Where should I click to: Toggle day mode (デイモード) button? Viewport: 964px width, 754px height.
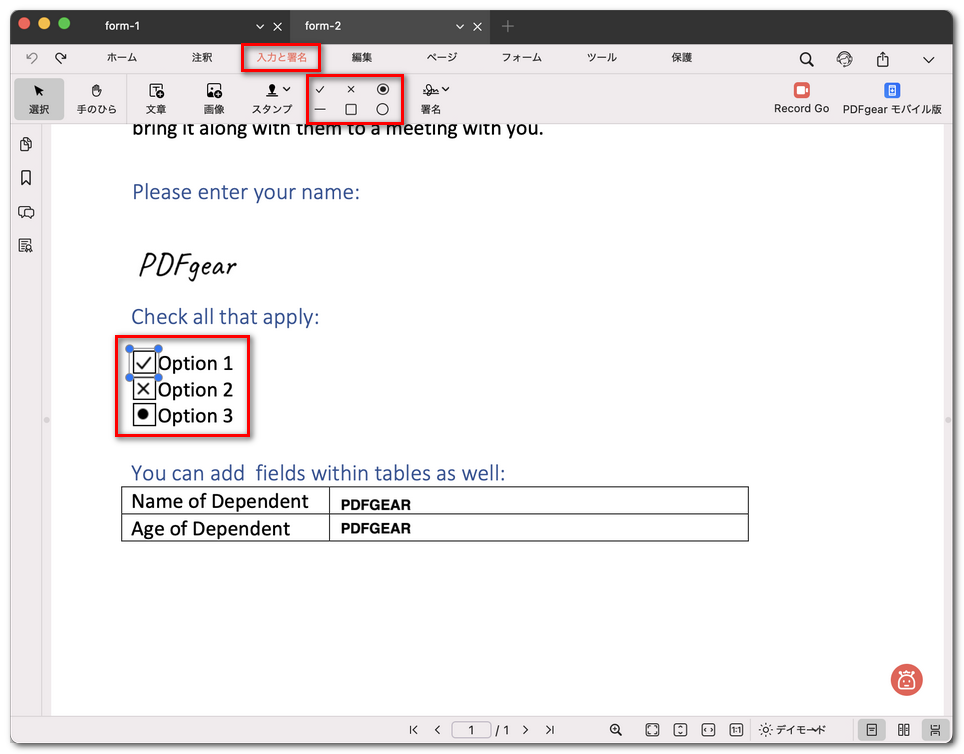pyautogui.click(x=792, y=730)
